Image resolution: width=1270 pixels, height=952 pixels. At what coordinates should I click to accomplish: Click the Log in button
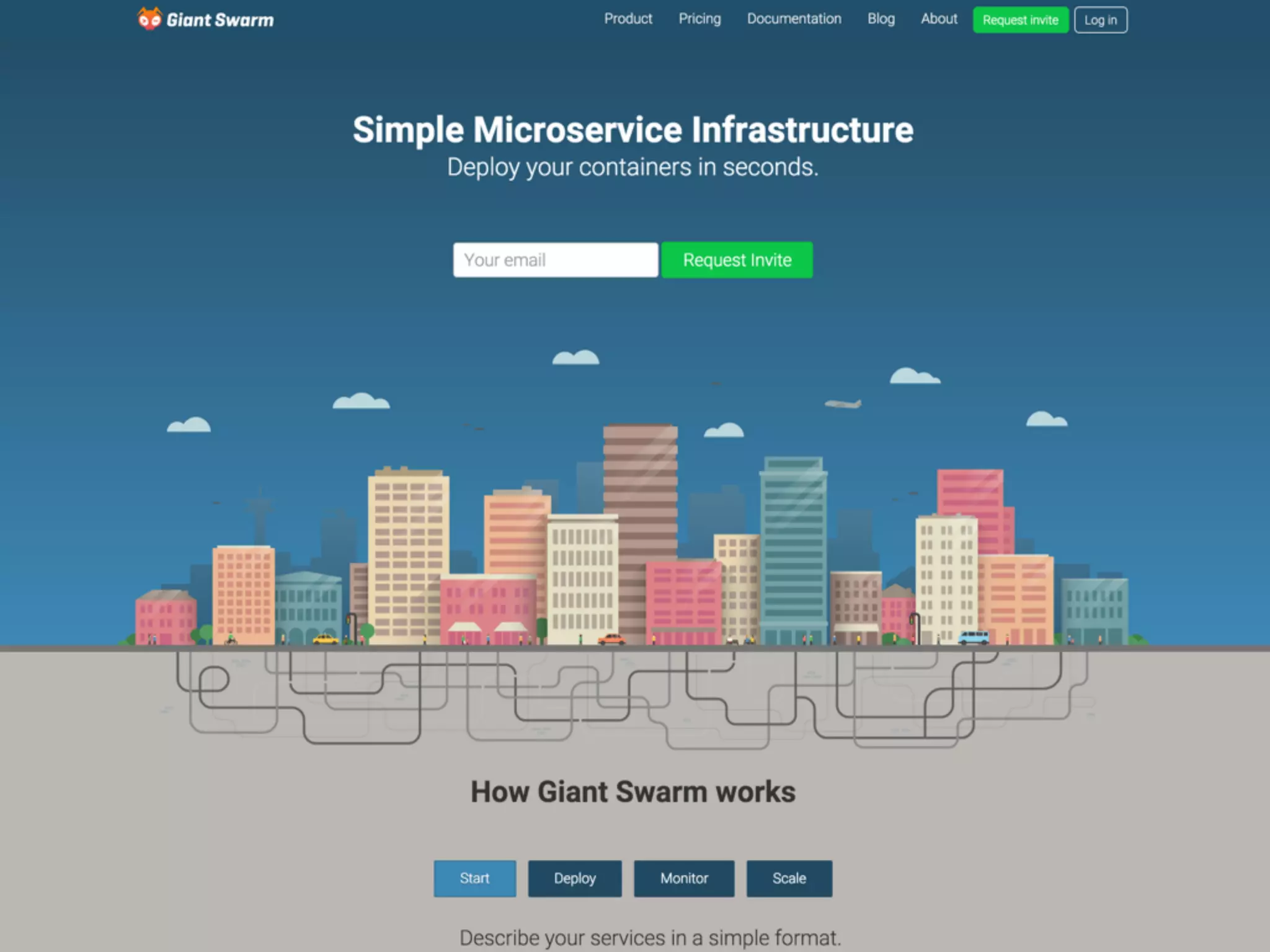pos(1100,20)
